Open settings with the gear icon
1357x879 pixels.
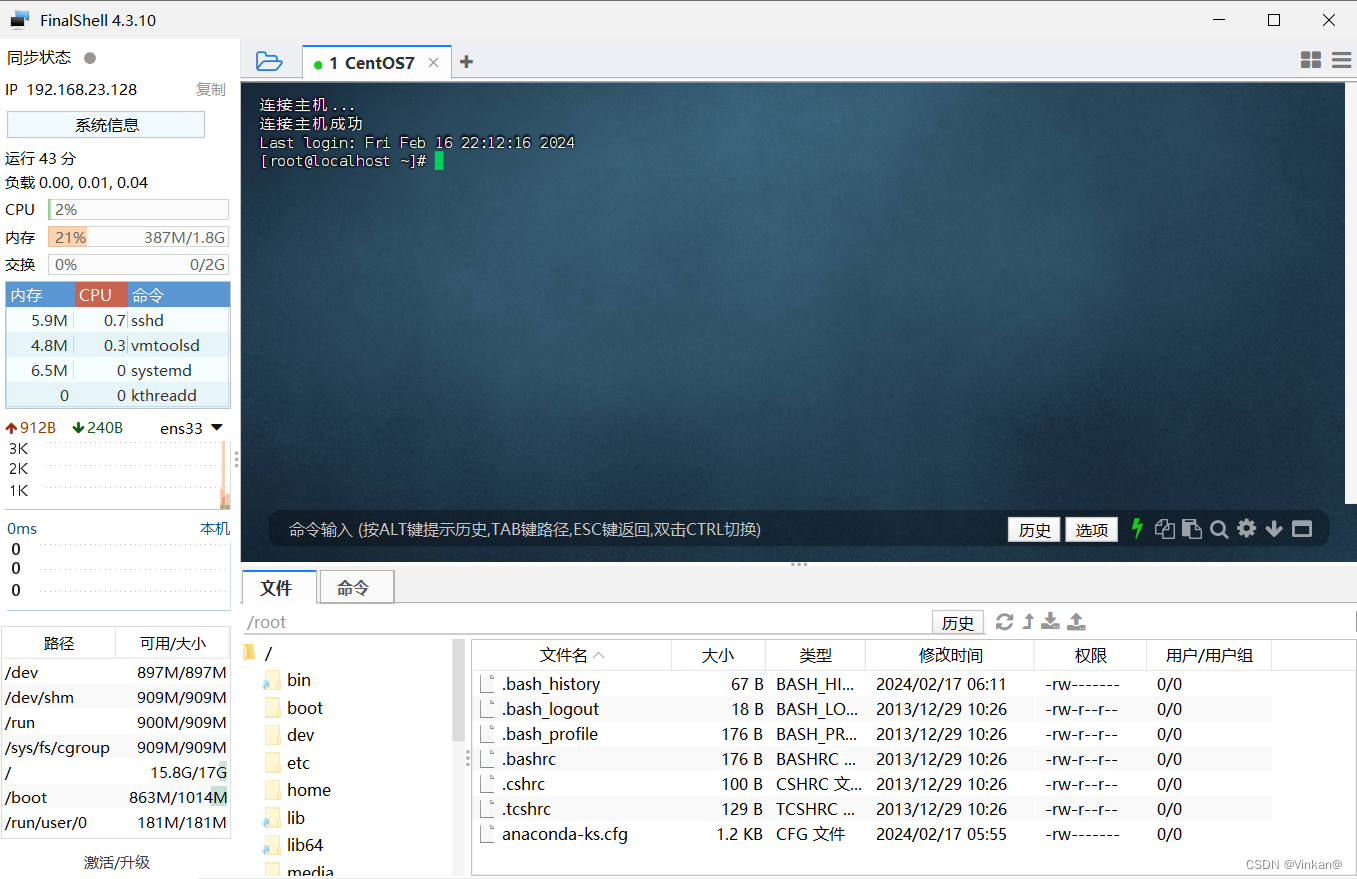click(x=1246, y=529)
